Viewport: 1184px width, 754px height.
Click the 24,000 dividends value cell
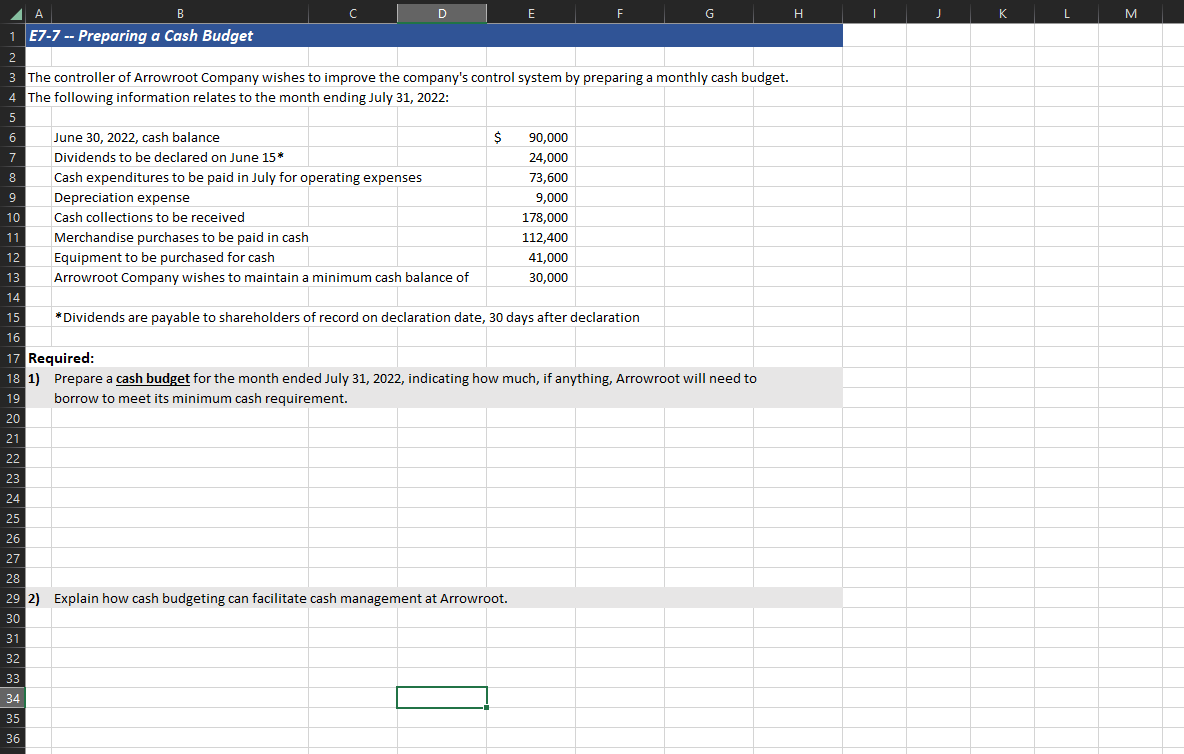(x=531, y=157)
